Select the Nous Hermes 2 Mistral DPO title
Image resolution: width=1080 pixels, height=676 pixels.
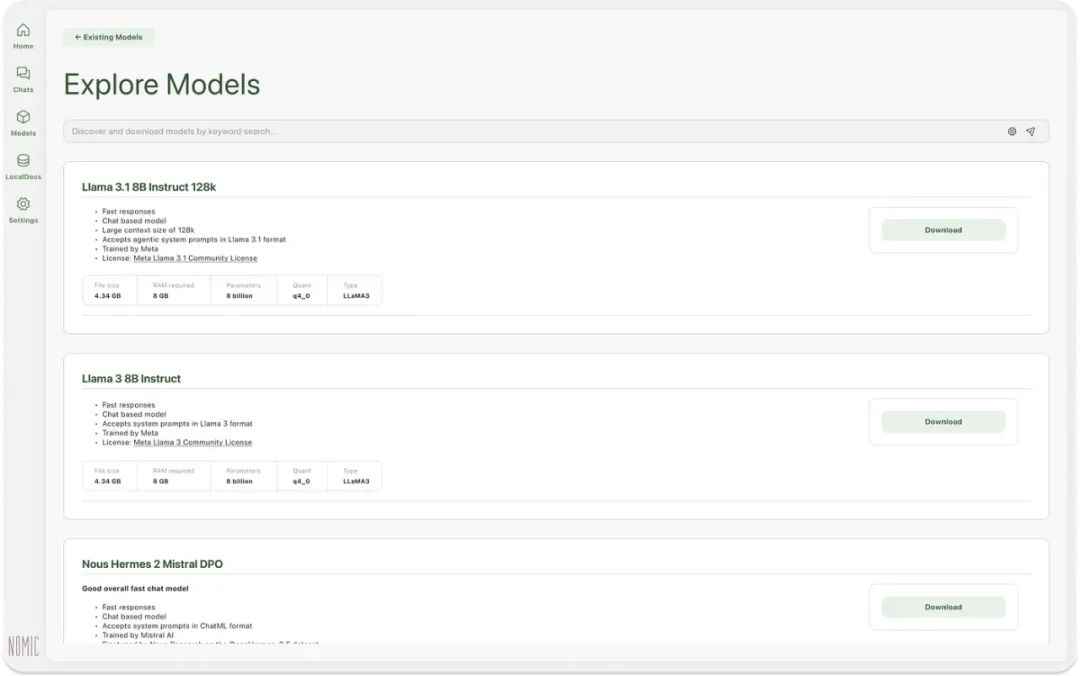[152, 564]
